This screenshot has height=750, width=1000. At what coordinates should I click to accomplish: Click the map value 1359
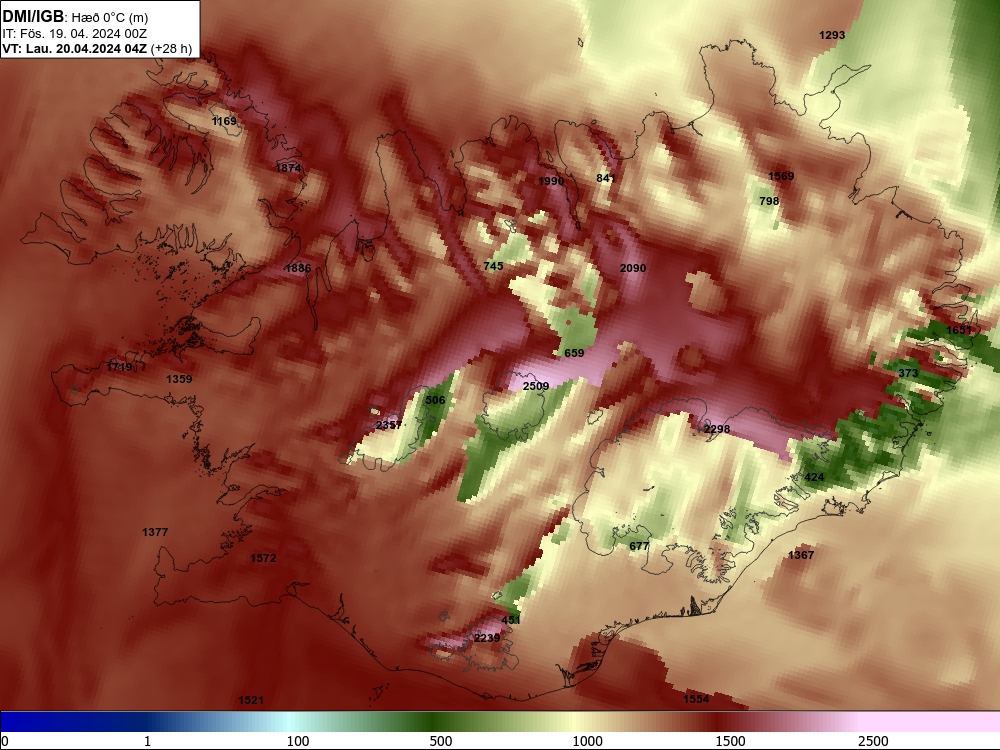pos(179,379)
